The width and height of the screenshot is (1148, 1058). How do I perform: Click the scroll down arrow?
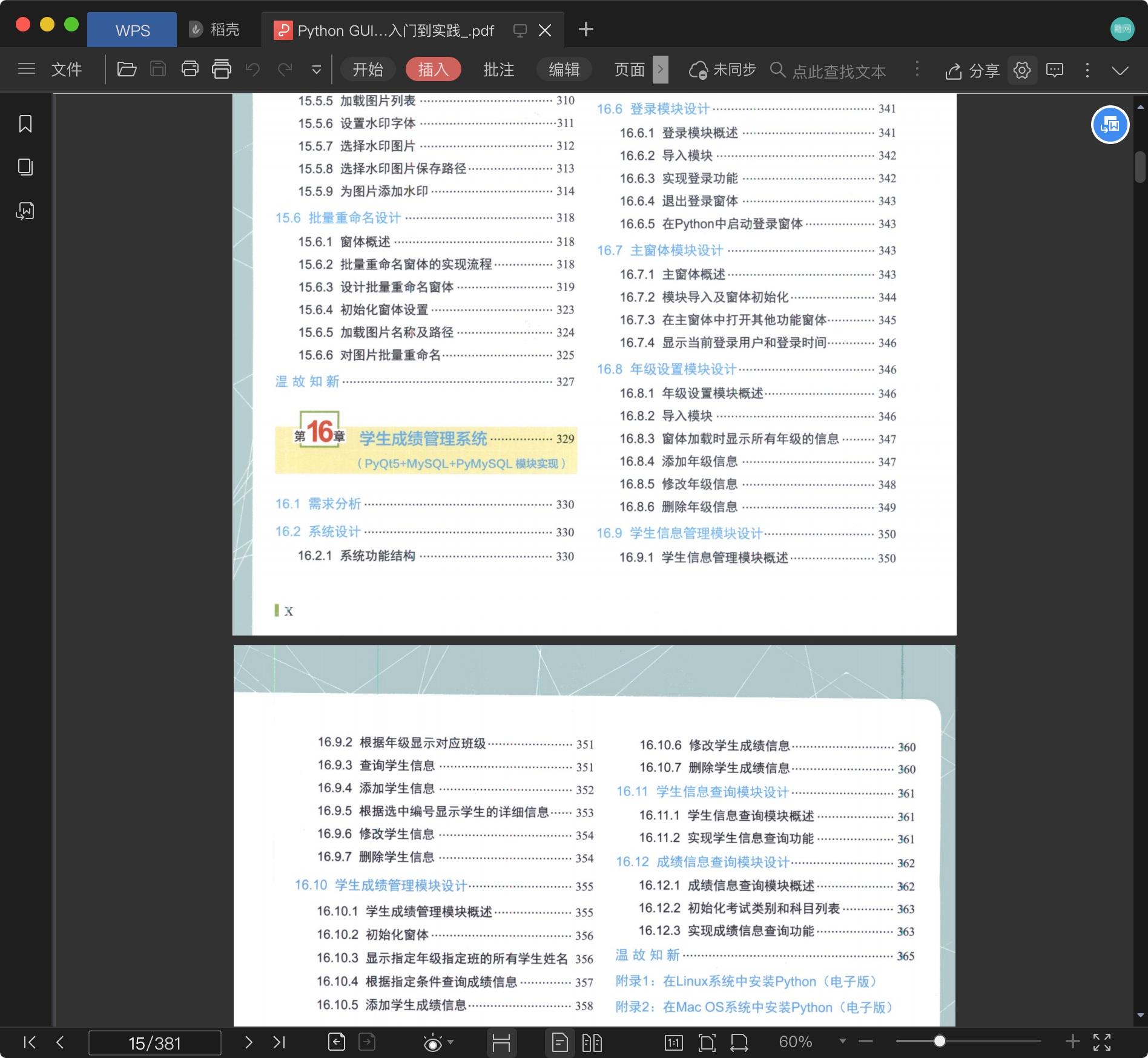pos(1141,1015)
